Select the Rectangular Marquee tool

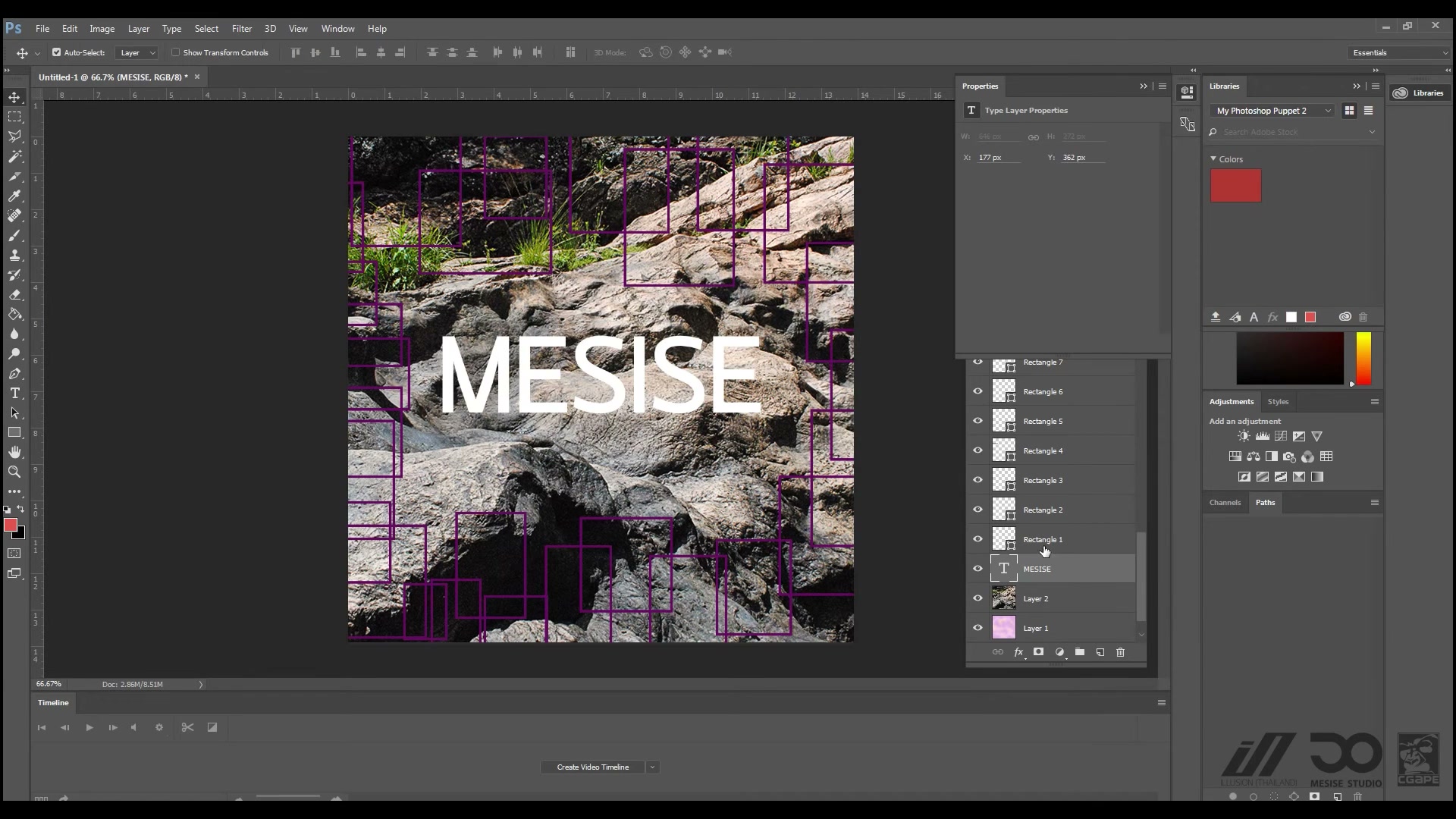(14, 117)
